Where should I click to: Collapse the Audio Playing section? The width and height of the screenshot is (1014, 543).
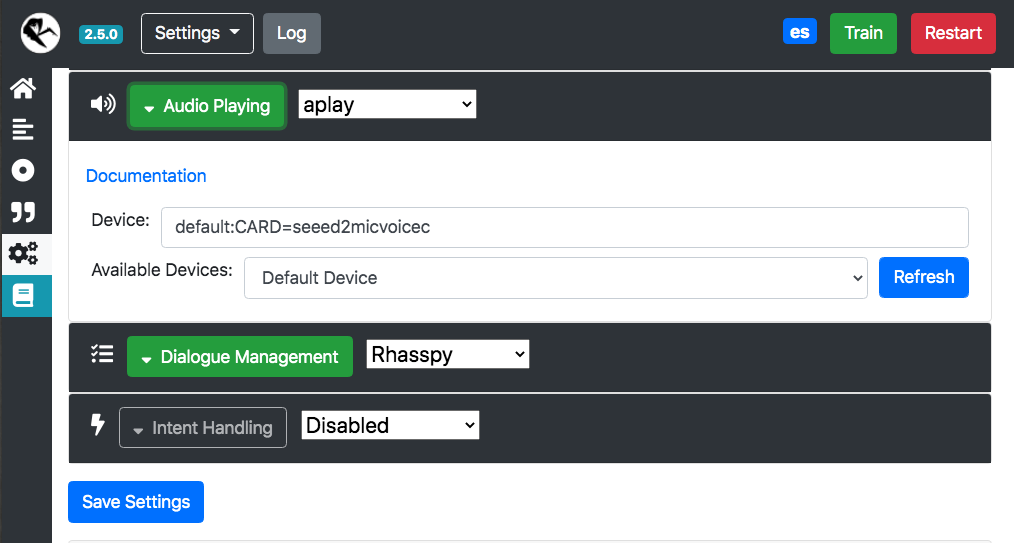click(x=208, y=106)
